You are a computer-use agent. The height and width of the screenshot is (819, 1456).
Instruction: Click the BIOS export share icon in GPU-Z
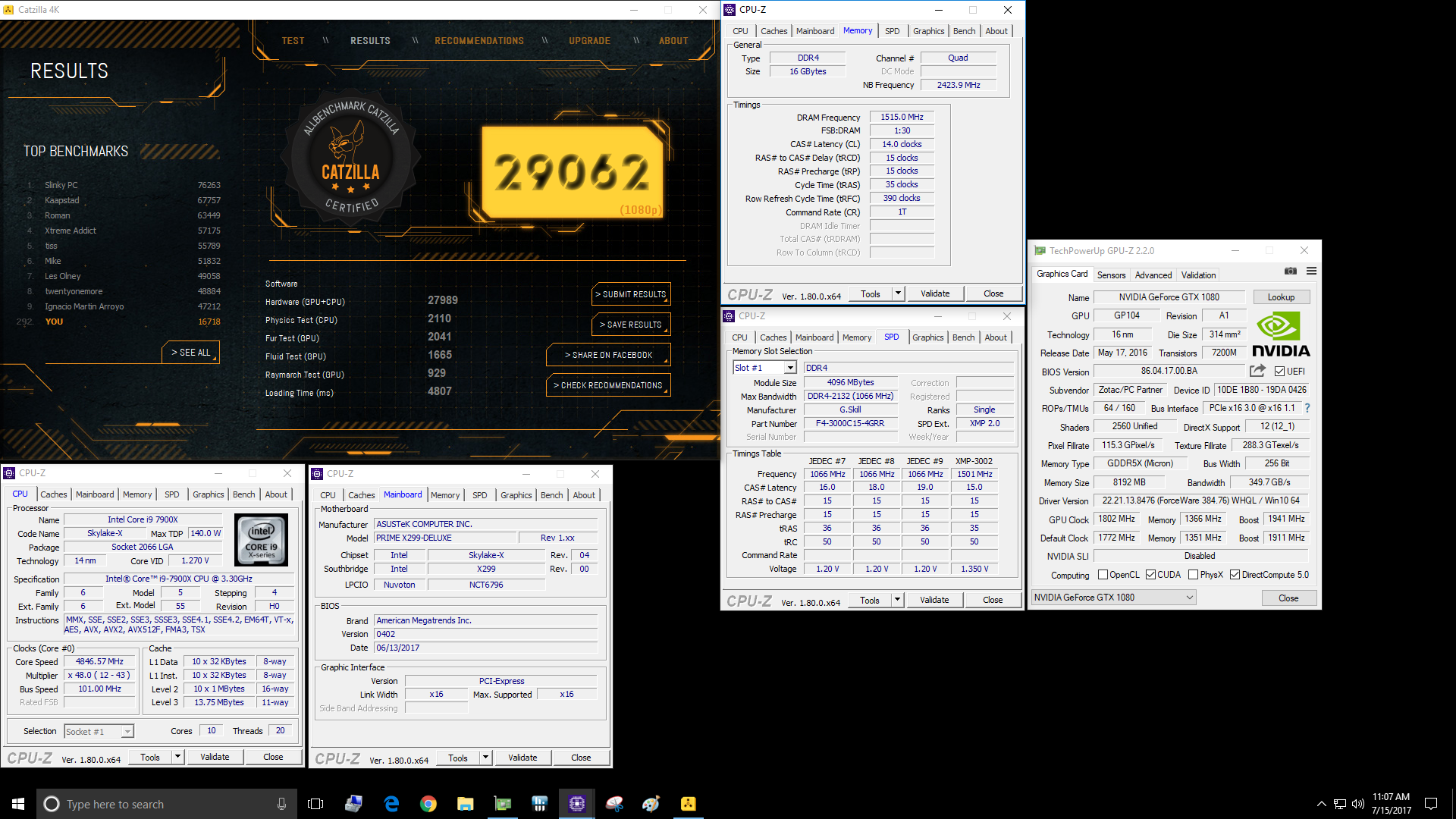pyautogui.click(x=1257, y=371)
